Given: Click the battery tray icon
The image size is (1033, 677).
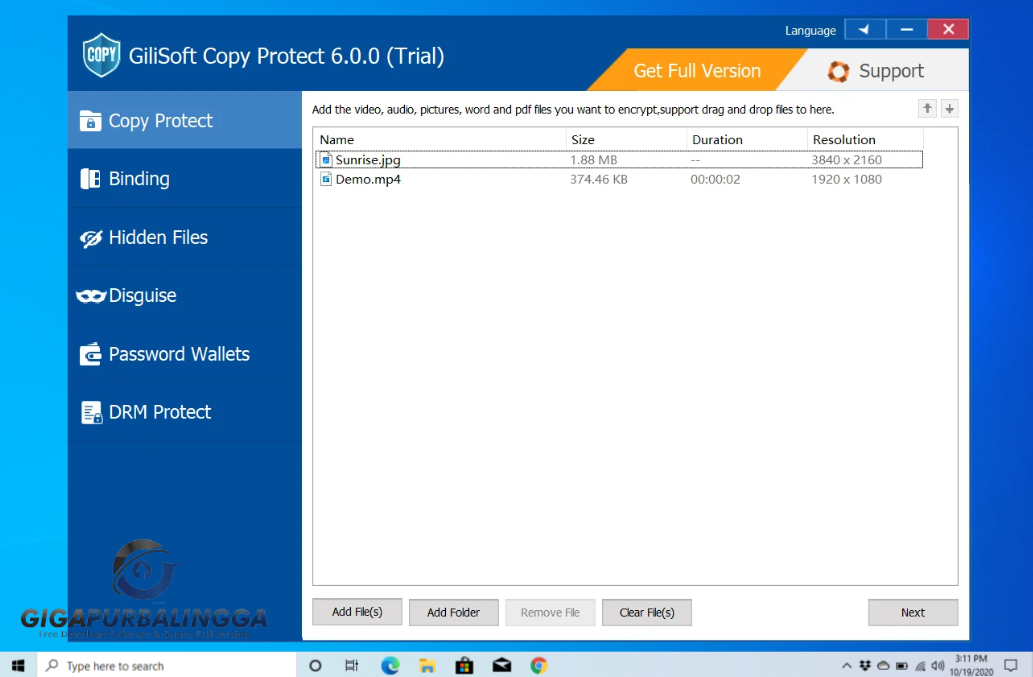Looking at the screenshot, I should tap(902, 666).
